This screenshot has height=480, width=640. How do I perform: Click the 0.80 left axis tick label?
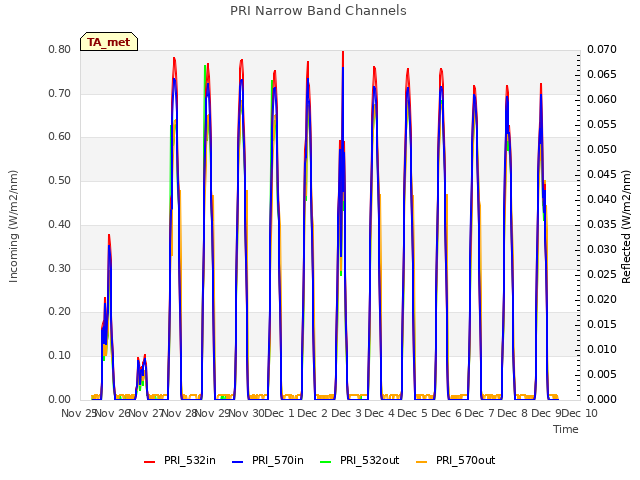coord(60,50)
